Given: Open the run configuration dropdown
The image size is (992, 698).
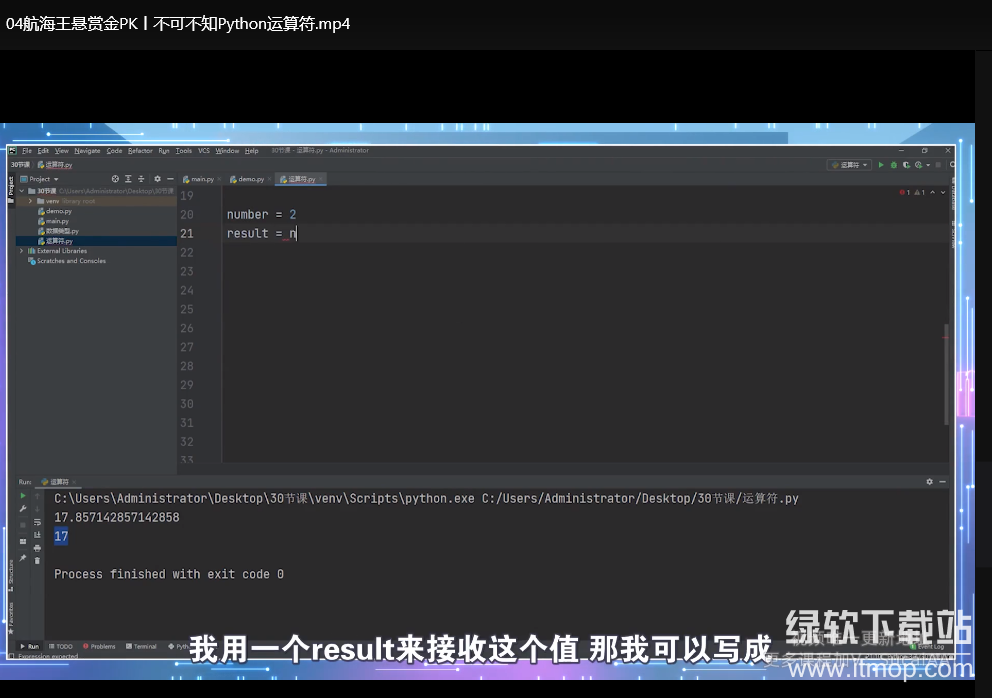Looking at the screenshot, I should click(x=849, y=165).
